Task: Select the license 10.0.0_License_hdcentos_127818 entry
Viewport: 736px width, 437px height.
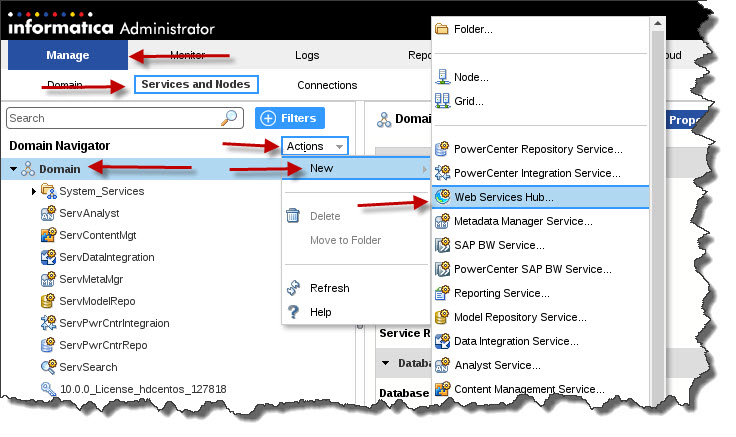Action: [x=143, y=389]
